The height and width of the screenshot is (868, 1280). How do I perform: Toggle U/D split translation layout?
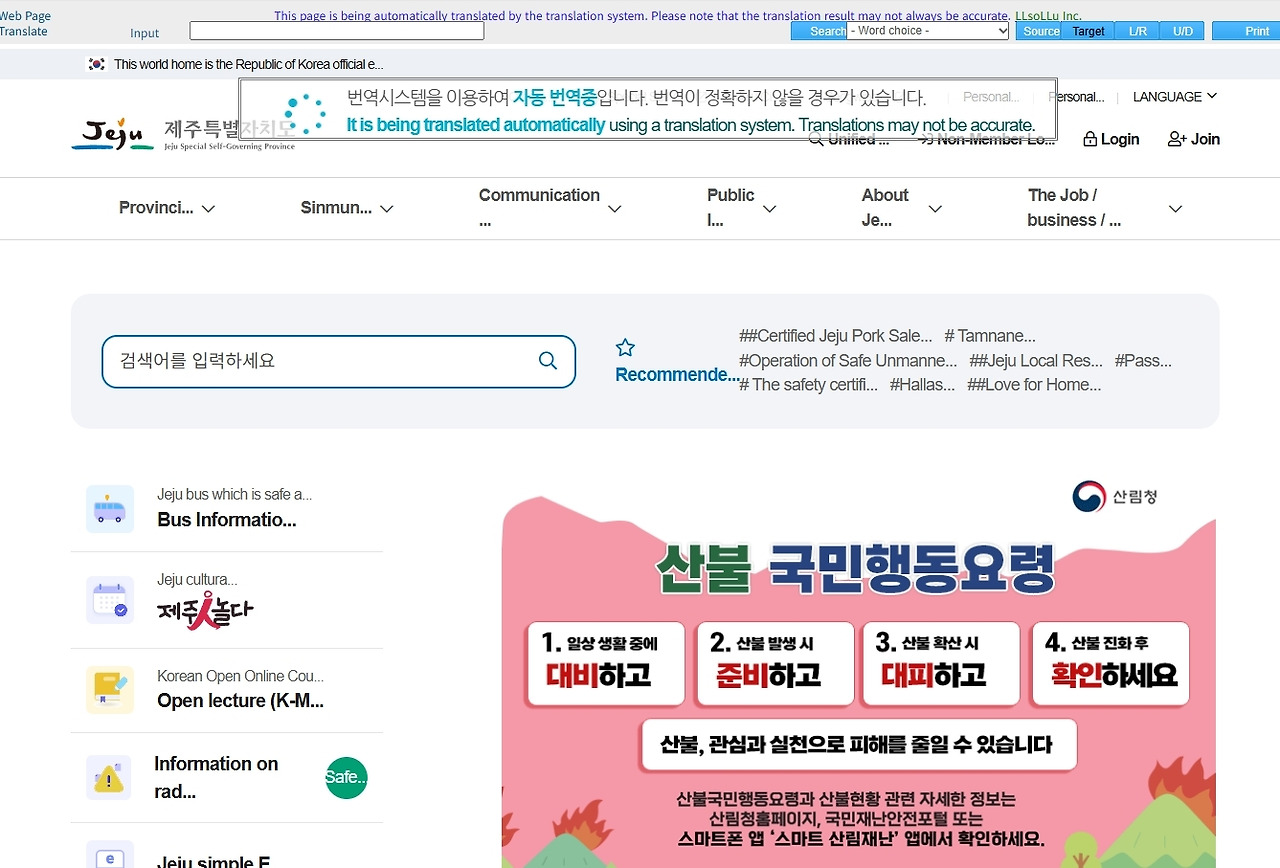[1182, 31]
